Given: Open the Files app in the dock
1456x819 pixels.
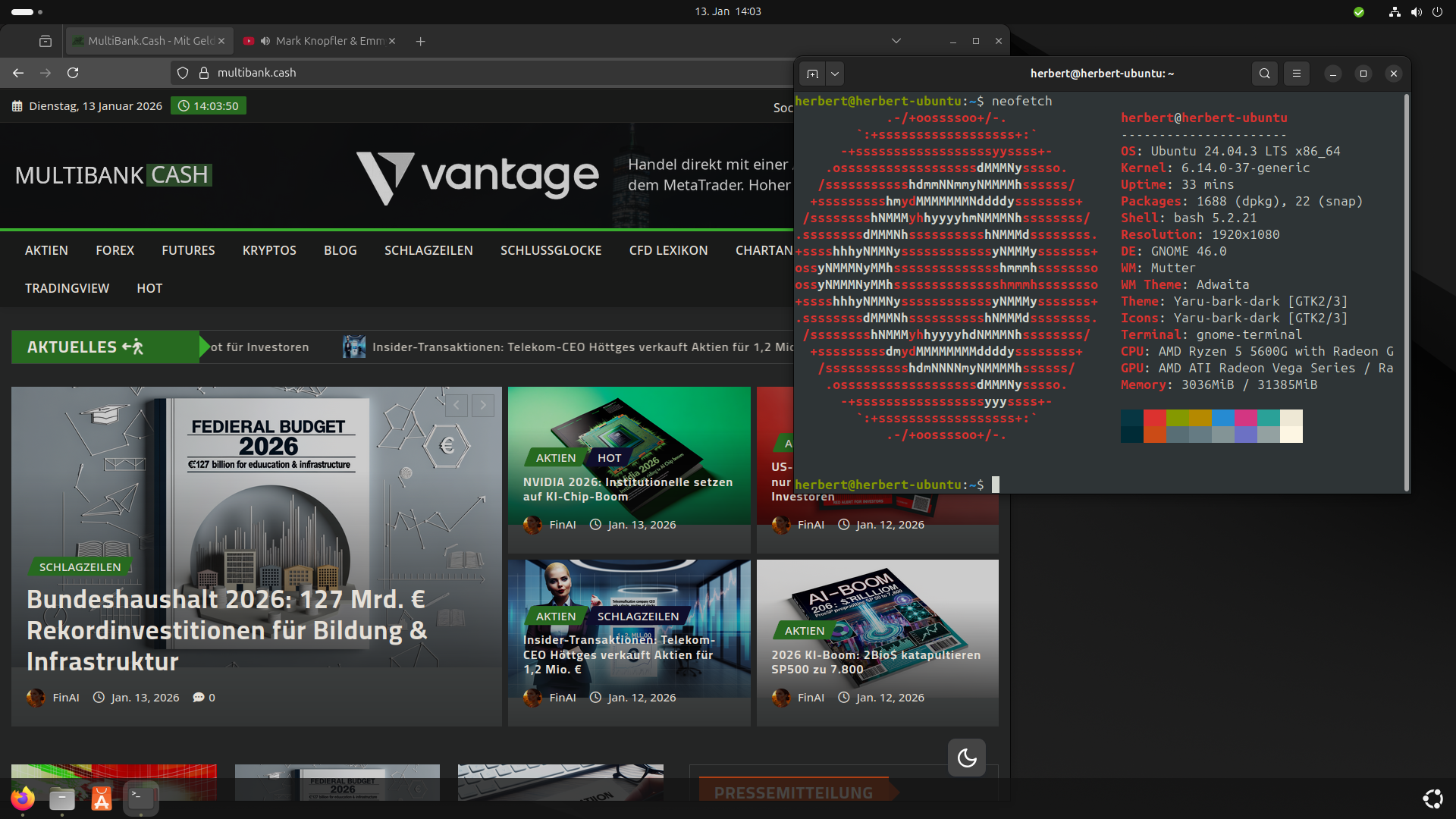Looking at the screenshot, I should [x=62, y=799].
